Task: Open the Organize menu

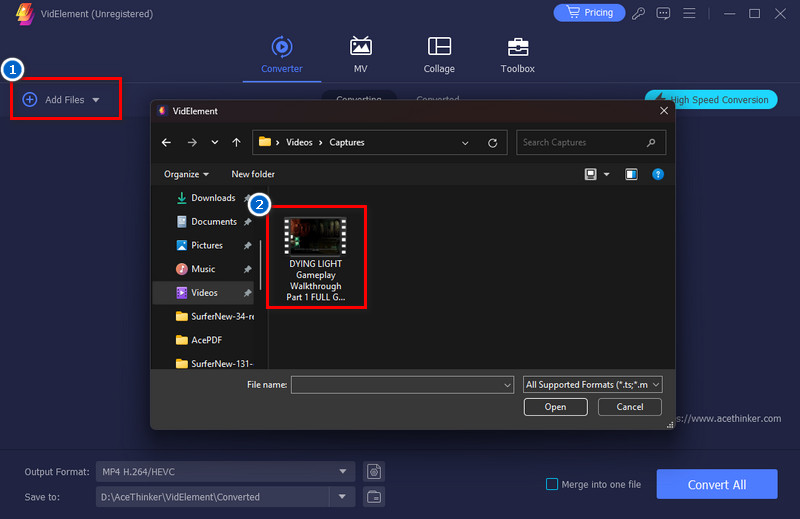Action: coord(186,174)
